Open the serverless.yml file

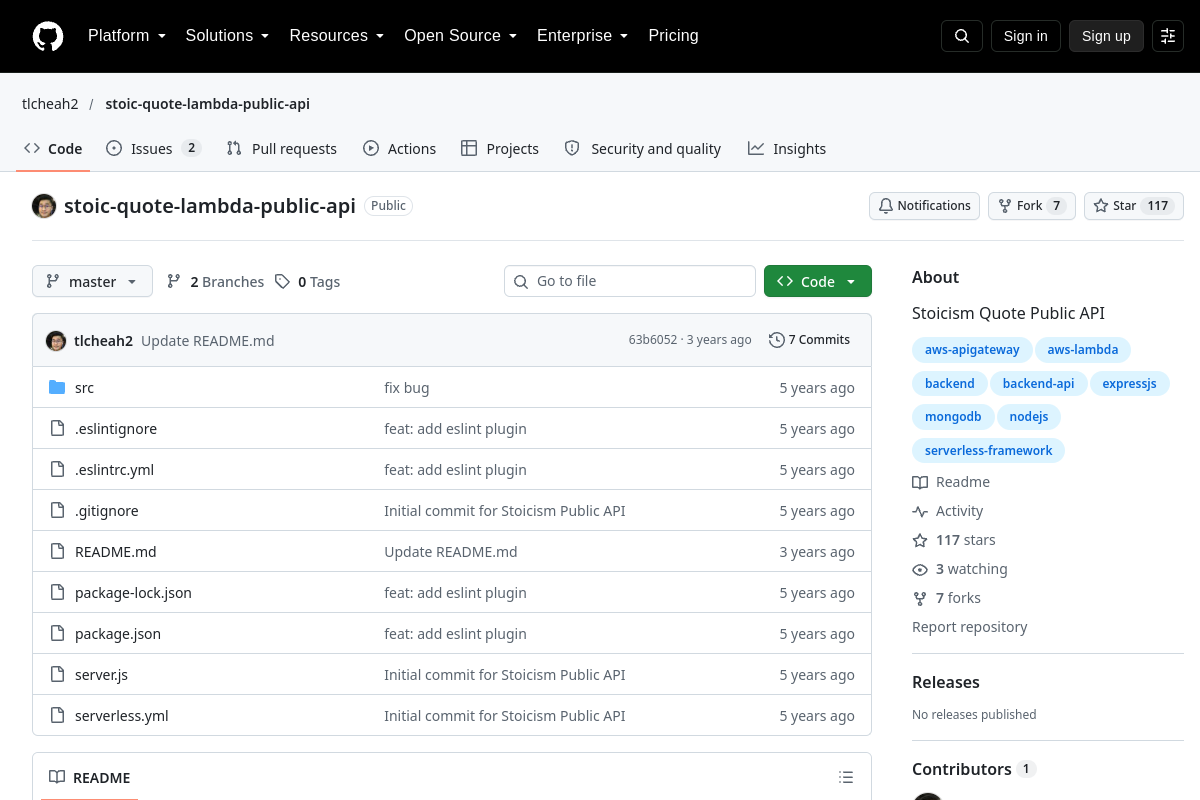(122, 716)
